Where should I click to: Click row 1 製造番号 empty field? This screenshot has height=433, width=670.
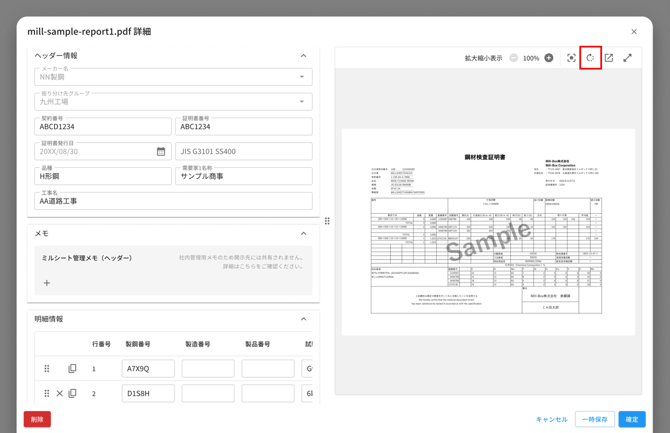tap(208, 368)
